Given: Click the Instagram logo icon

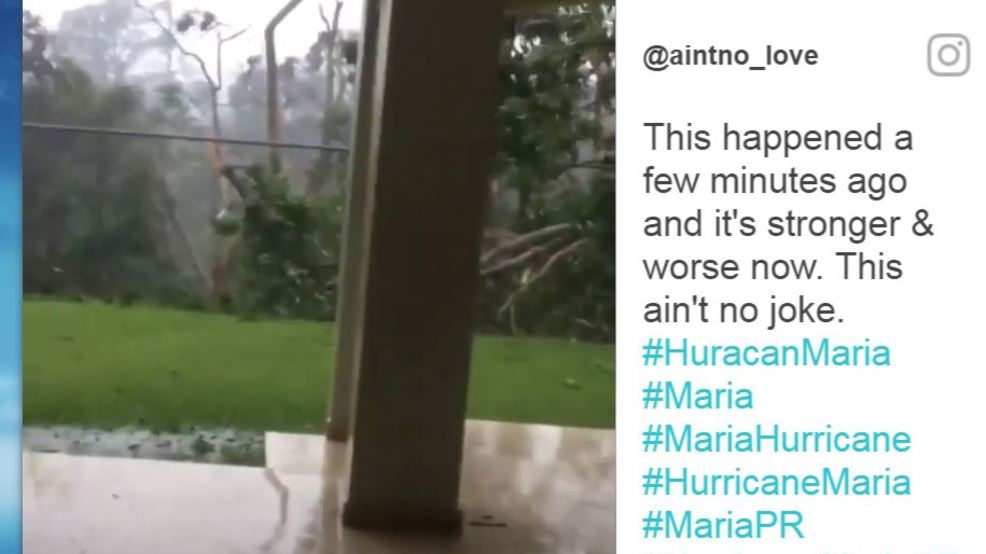Looking at the screenshot, I should click(x=949, y=55).
